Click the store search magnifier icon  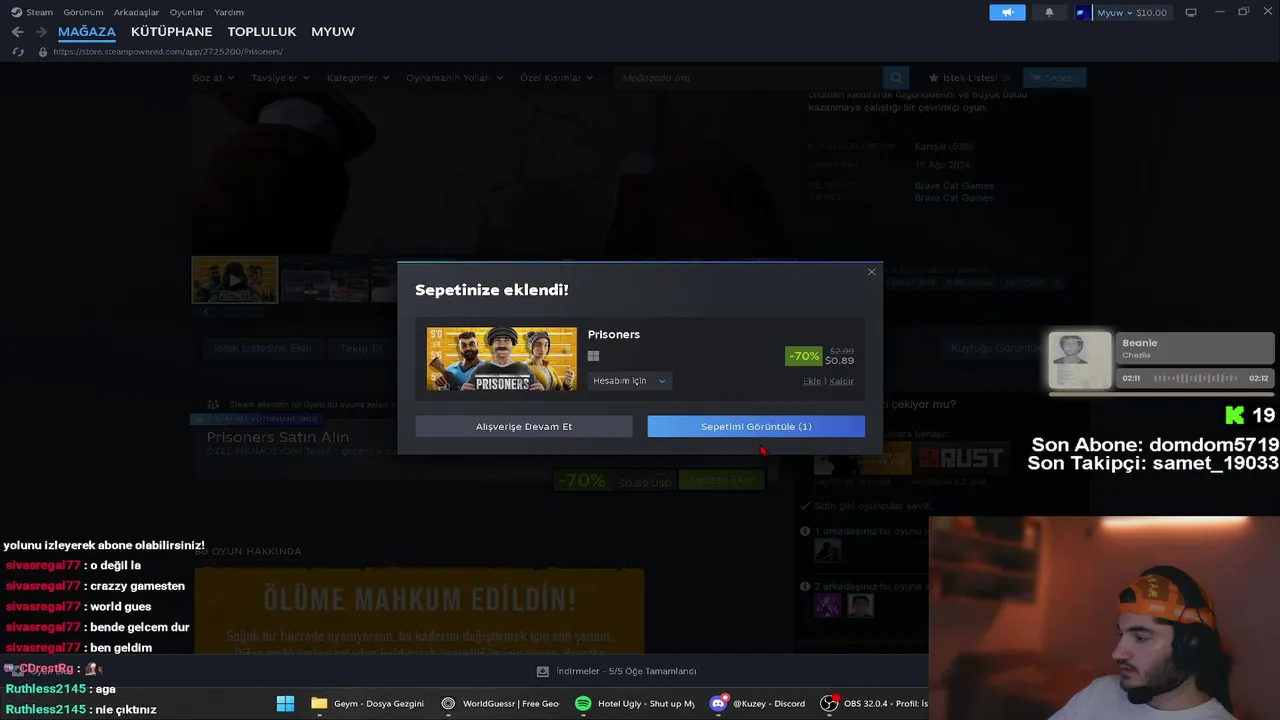coord(896,78)
